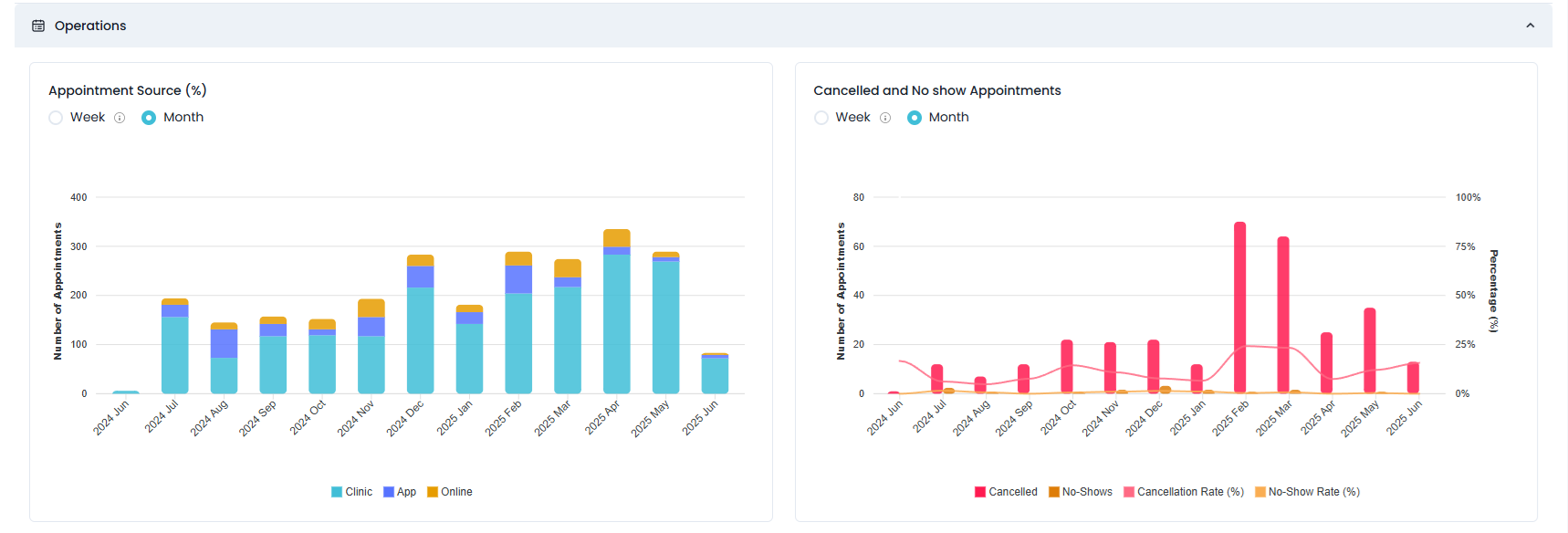Select Week in Appointment Source chart
The width and height of the screenshot is (1568, 533).
[57, 118]
